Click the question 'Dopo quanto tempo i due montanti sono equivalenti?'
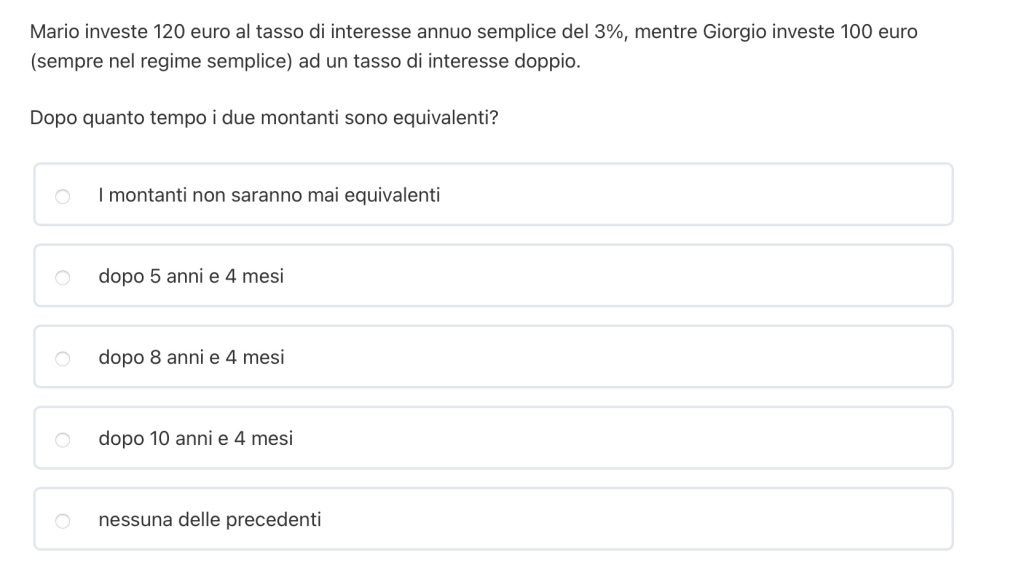The height and width of the screenshot is (563, 1024). [265, 118]
